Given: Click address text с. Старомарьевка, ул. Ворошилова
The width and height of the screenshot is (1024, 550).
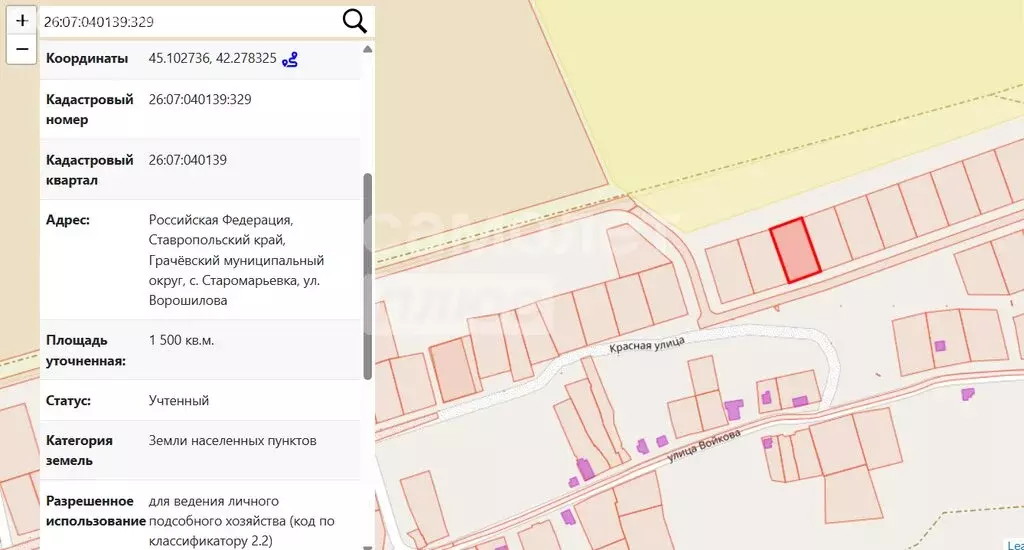Looking at the screenshot, I should [234, 291].
